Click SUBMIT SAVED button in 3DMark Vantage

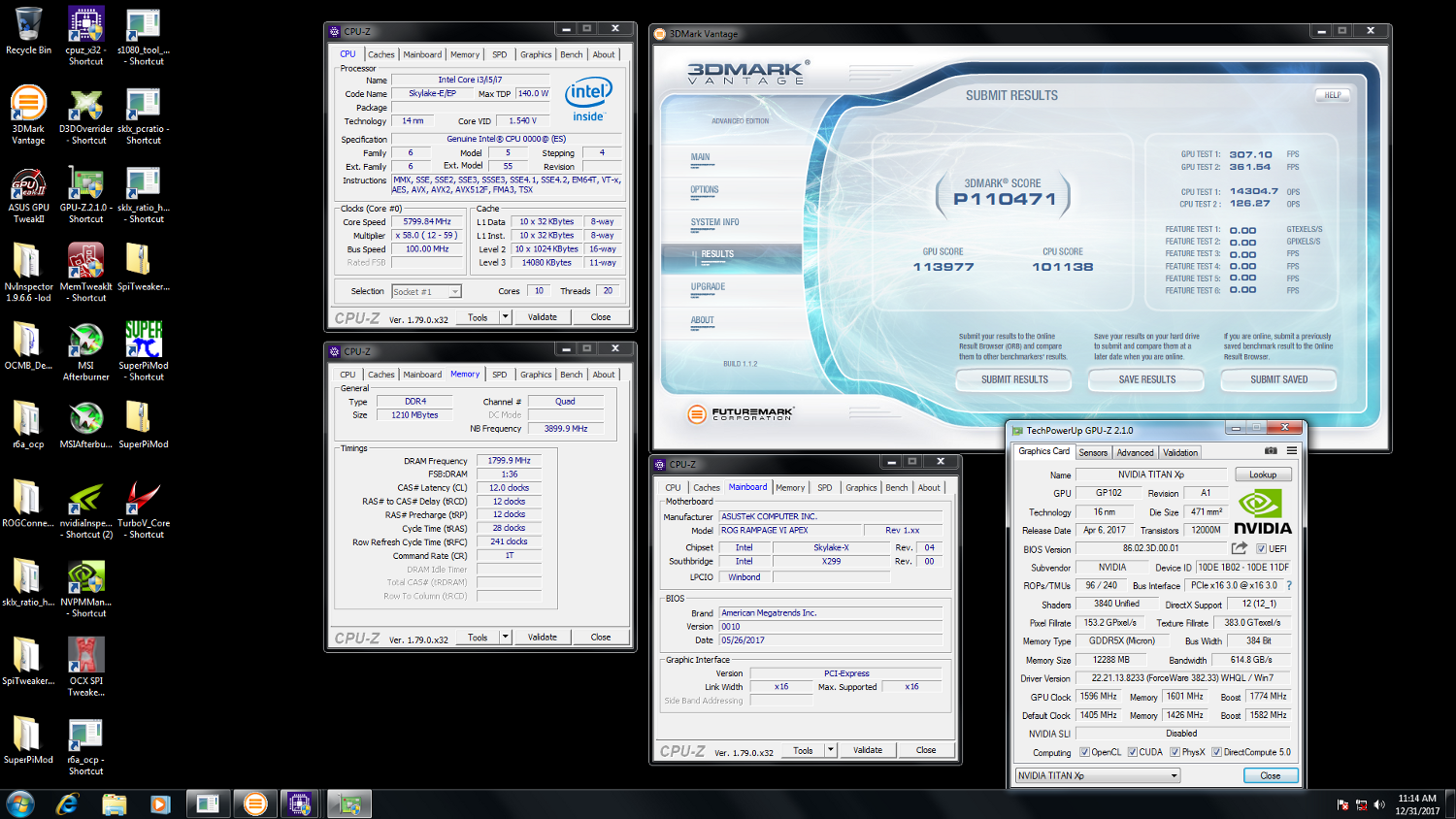click(1278, 379)
